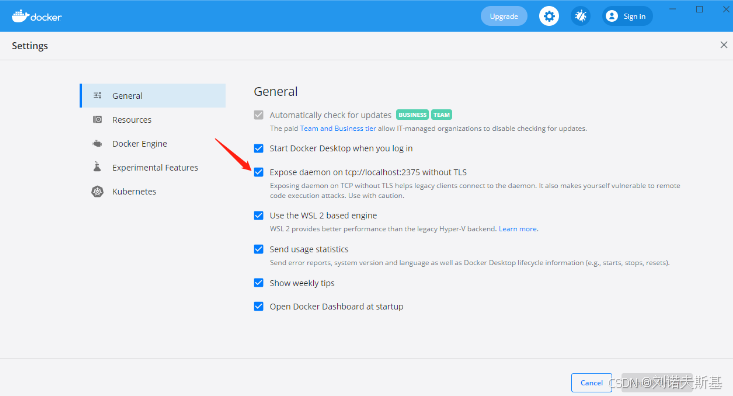Click the Docker Engine whale icon
This screenshot has height=396, width=733.
97,144
